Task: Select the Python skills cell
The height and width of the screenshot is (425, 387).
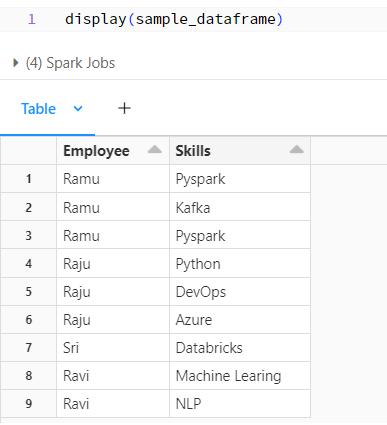Action: (x=240, y=264)
